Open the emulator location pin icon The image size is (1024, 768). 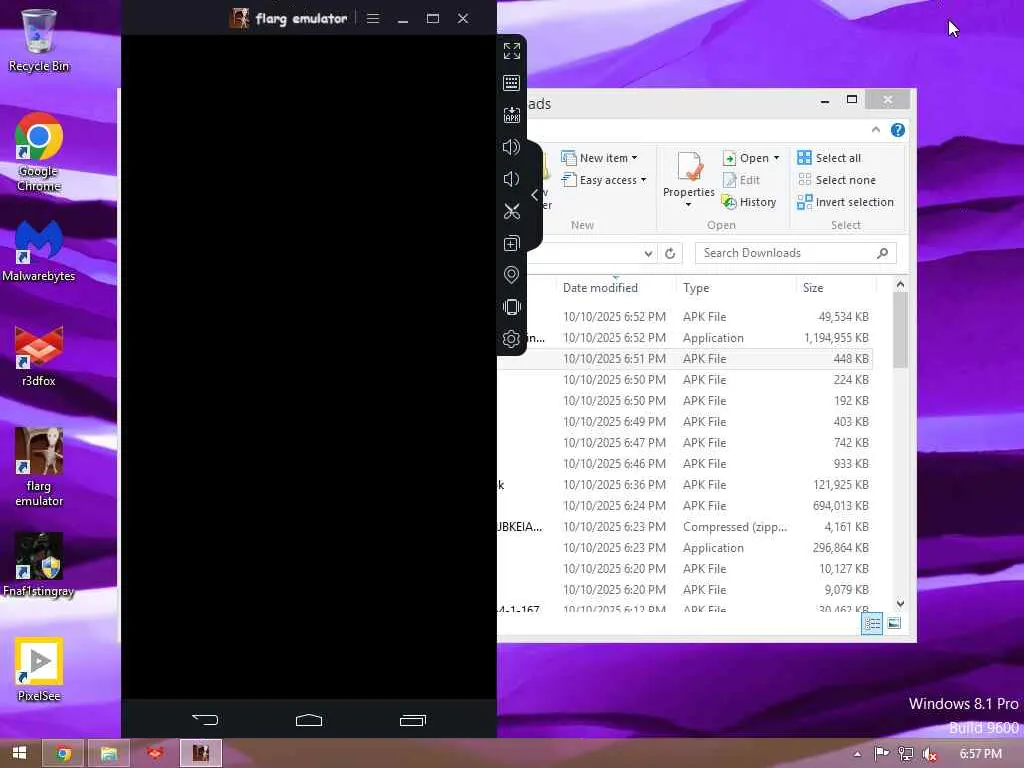(511, 275)
